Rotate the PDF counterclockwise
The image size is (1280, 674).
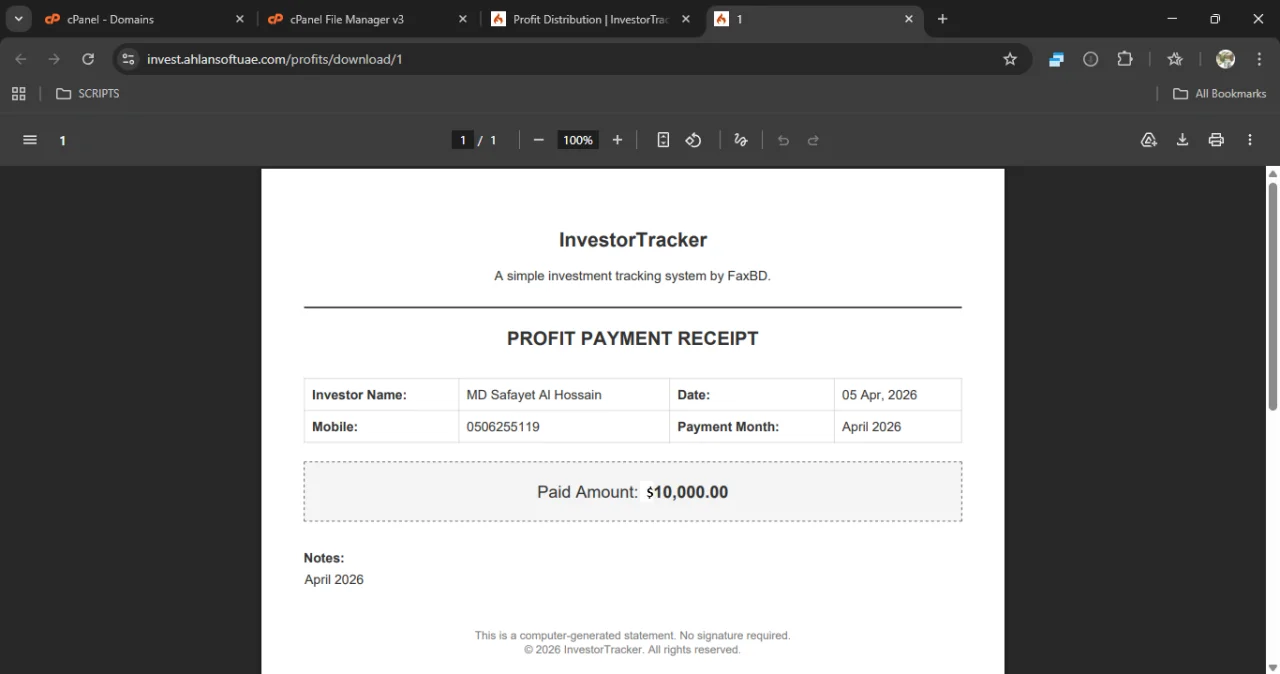coord(694,140)
